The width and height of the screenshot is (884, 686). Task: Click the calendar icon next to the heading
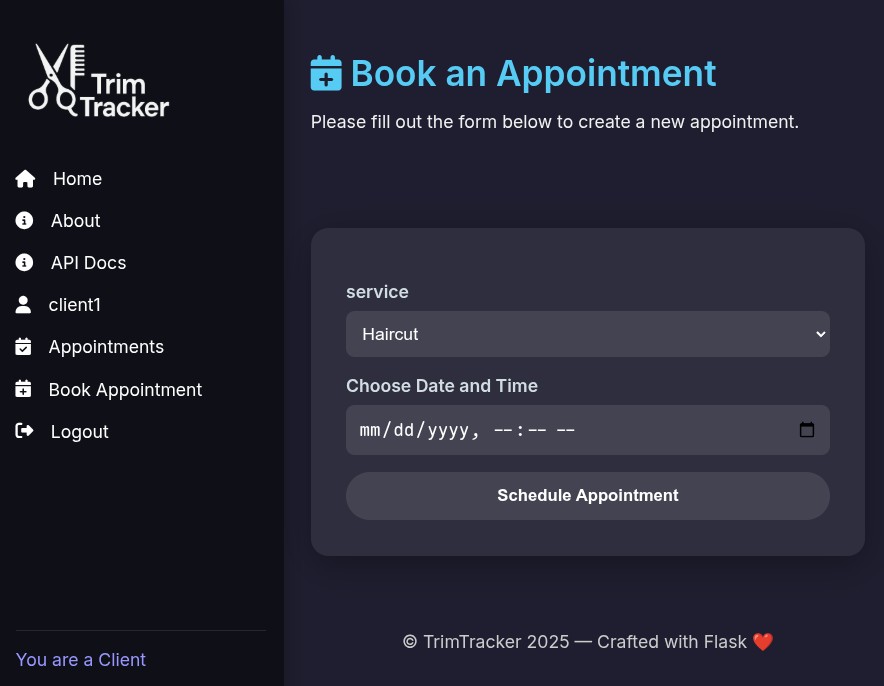click(326, 73)
